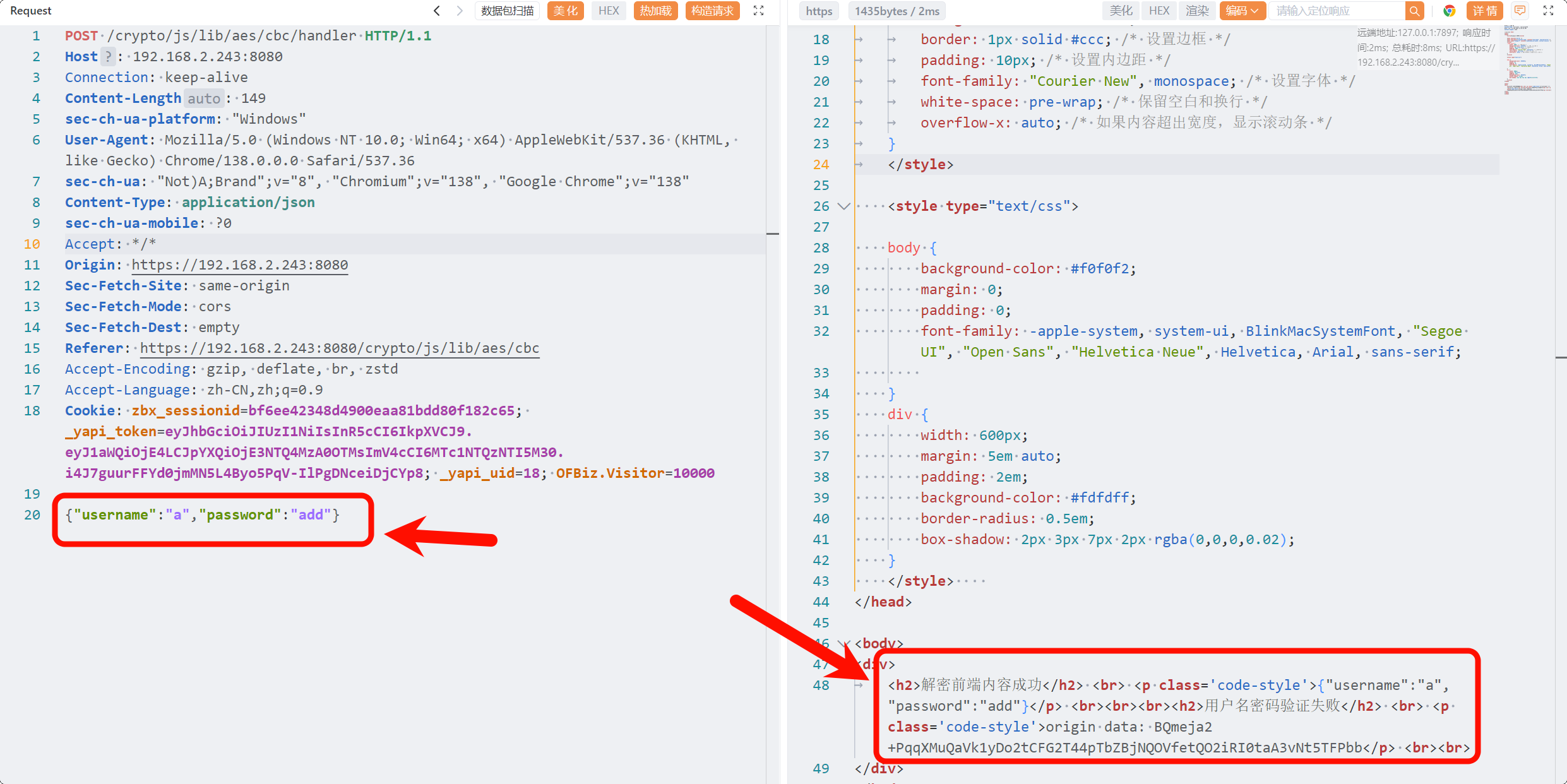Toggle 热加载 hot-load in the request panel
1567x784 pixels.
pos(655,11)
